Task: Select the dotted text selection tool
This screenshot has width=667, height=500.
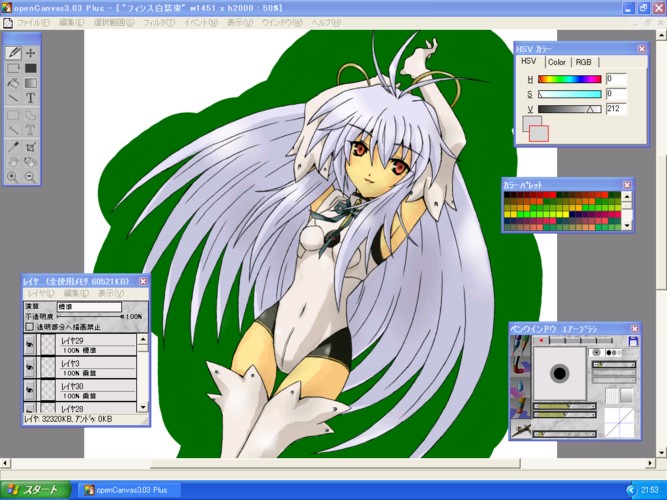Action: [x=31, y=130]
